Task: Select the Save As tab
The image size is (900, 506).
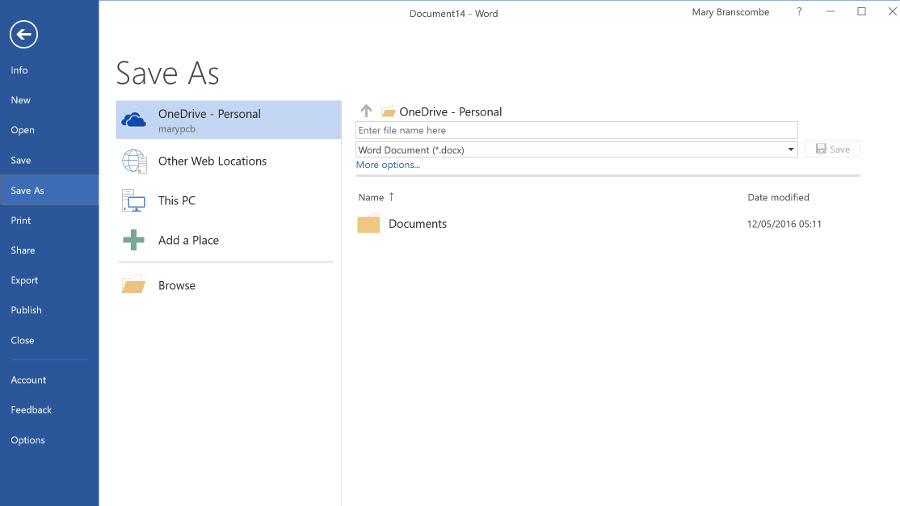Action: coord(49,190)
